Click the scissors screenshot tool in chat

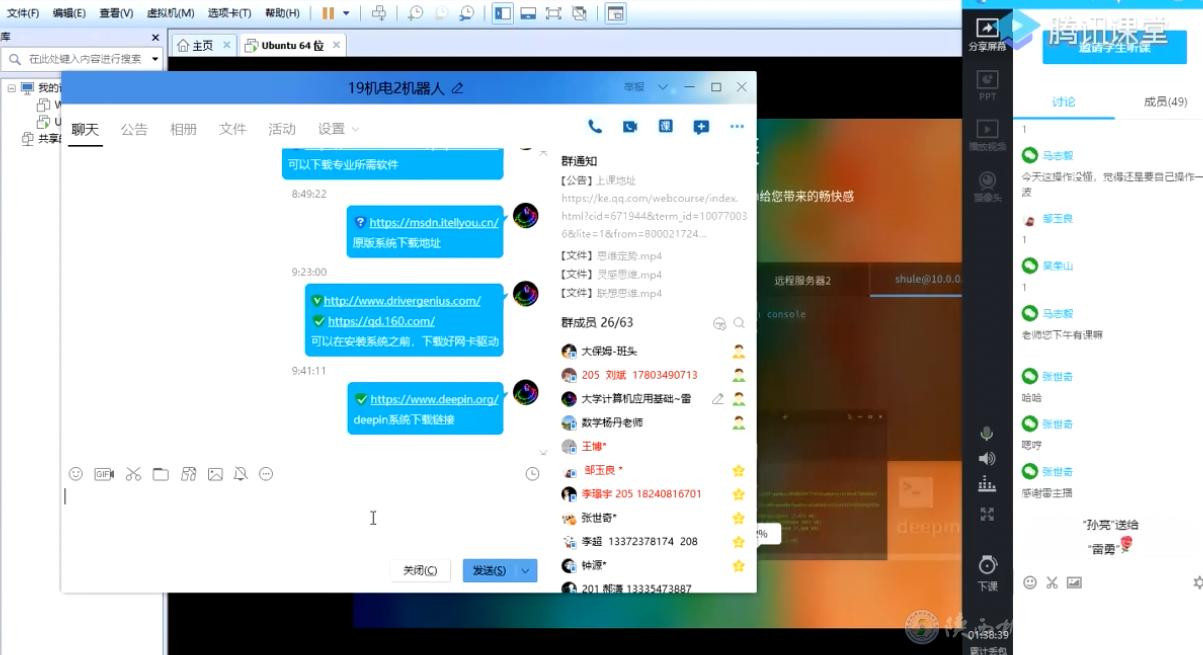point(133,474)
